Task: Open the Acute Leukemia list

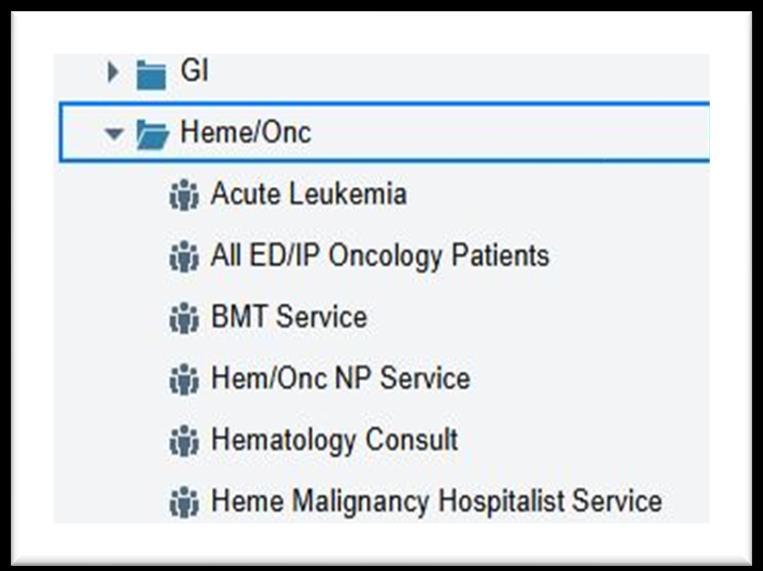Action: click(308, 194)
